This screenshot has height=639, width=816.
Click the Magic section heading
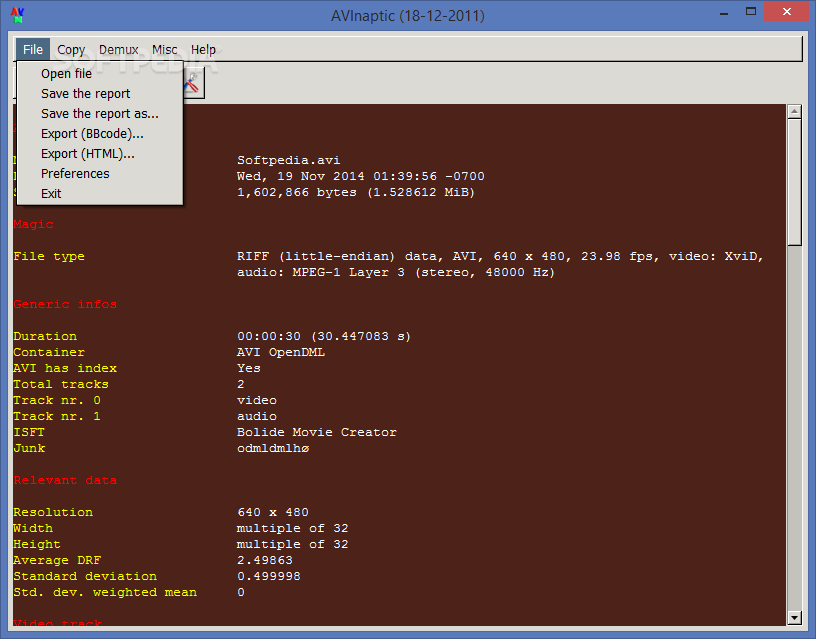33,224
